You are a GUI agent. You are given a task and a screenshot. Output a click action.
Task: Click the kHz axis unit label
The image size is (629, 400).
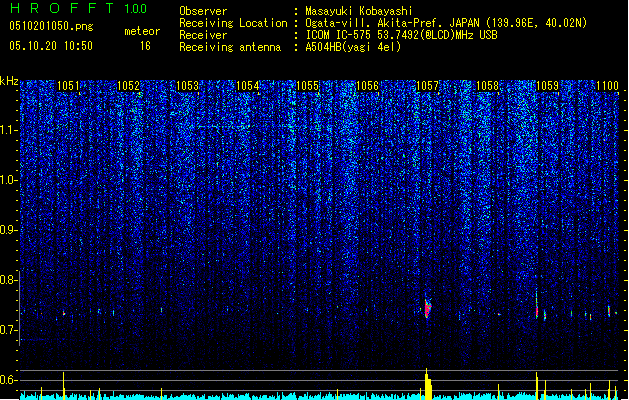(x=9, y=81)
